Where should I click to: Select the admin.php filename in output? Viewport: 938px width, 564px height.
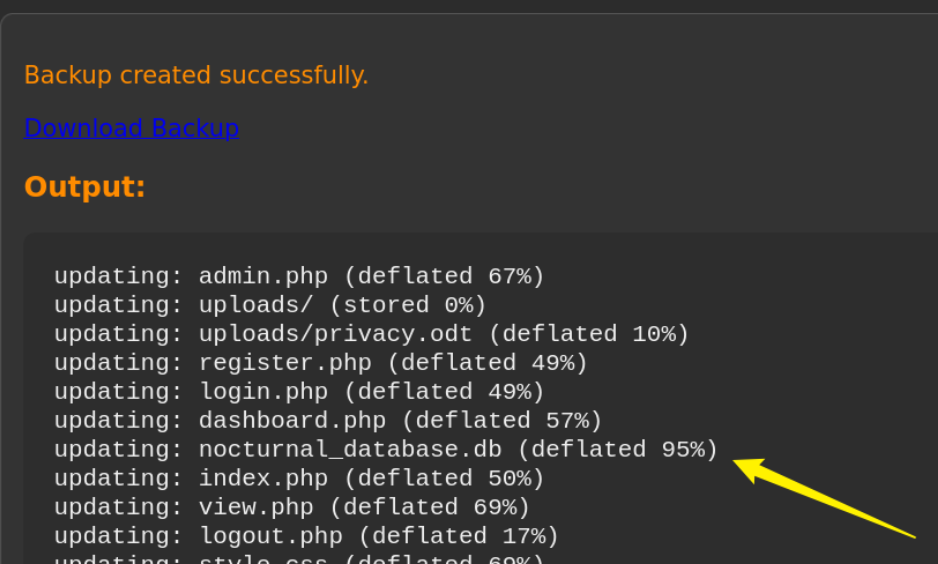click(263, 276)
